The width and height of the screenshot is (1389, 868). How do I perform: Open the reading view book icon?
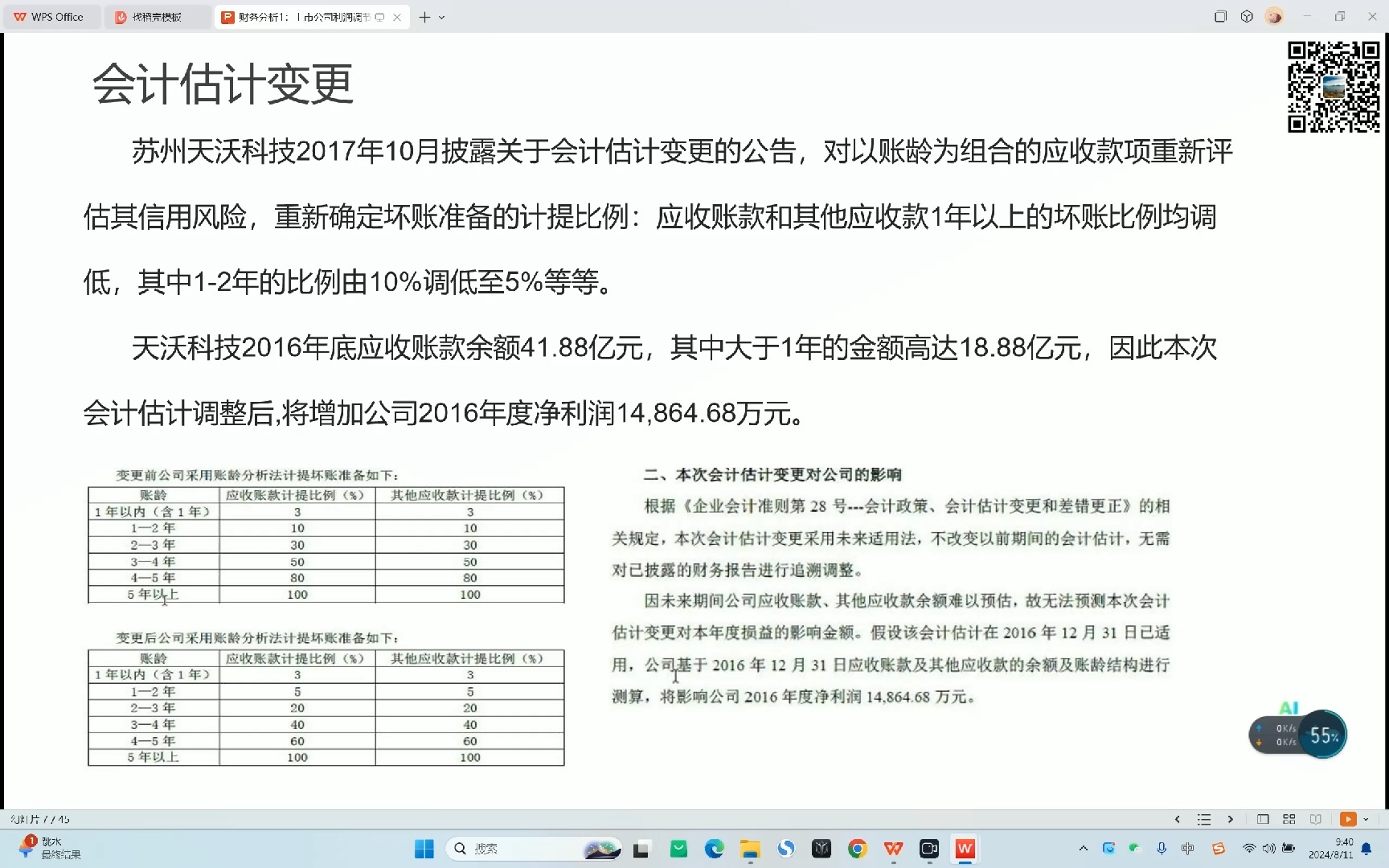pos(1316,819)
